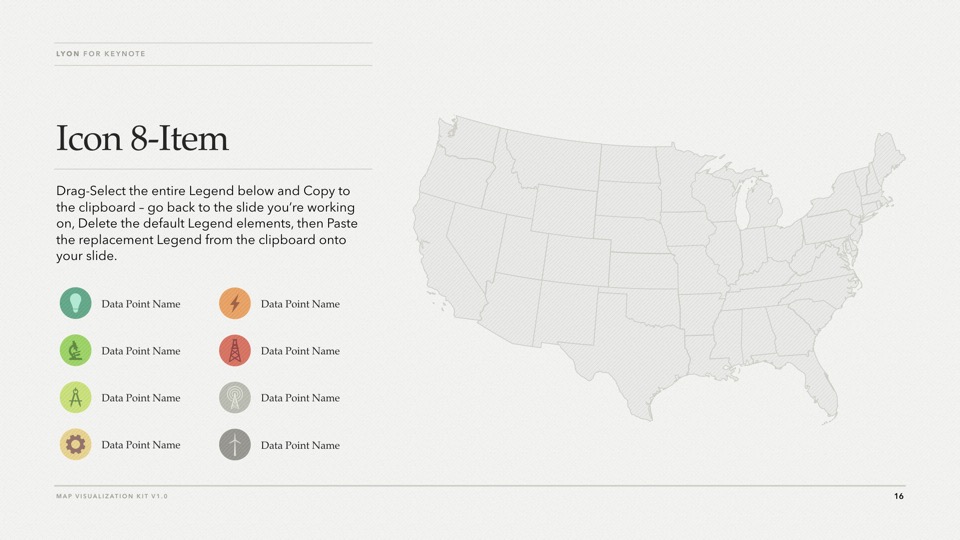Select the gray radio antenna icon
Screen dimensions: 960x540
[x=235, y=397]
